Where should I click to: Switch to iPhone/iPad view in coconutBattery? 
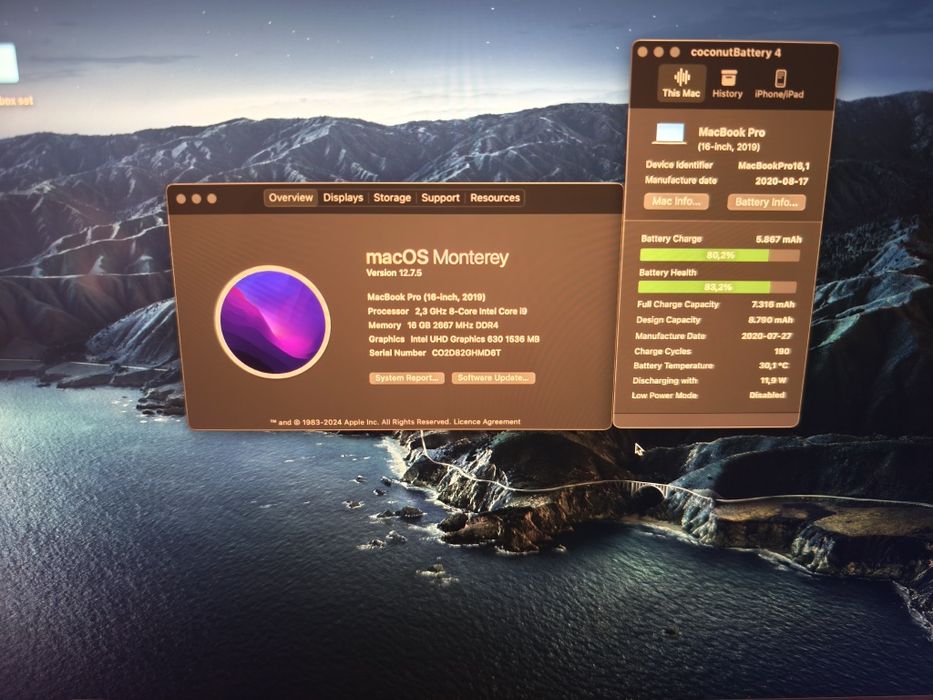coord(779,85)
